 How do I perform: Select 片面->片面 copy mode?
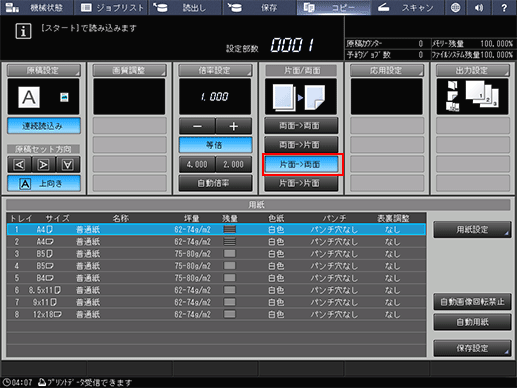(301, 183)
